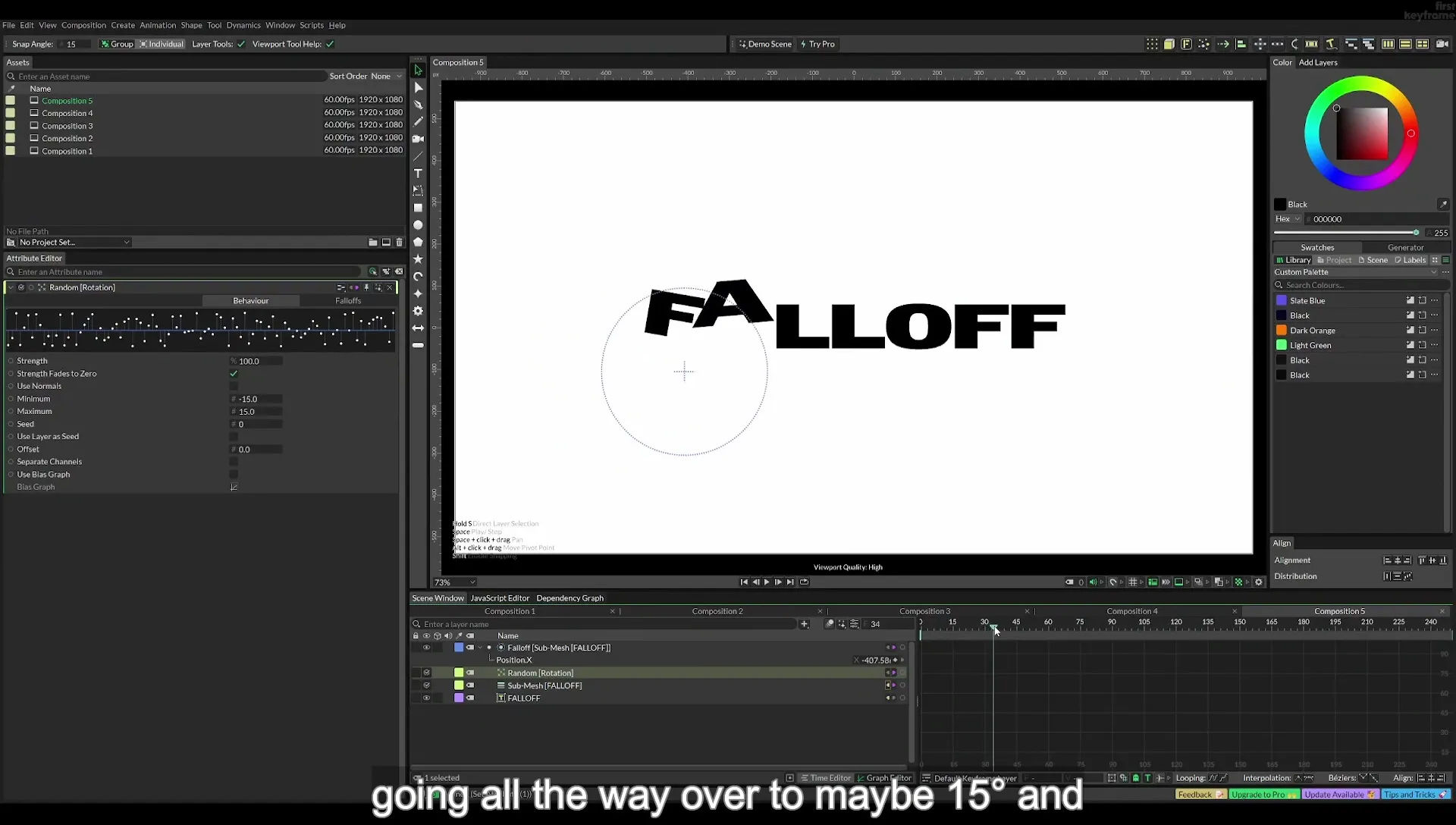Select the Slate Blue colour swatch
The height and width of the screenshot is (825, 1456).
[x=1282, y=301]
